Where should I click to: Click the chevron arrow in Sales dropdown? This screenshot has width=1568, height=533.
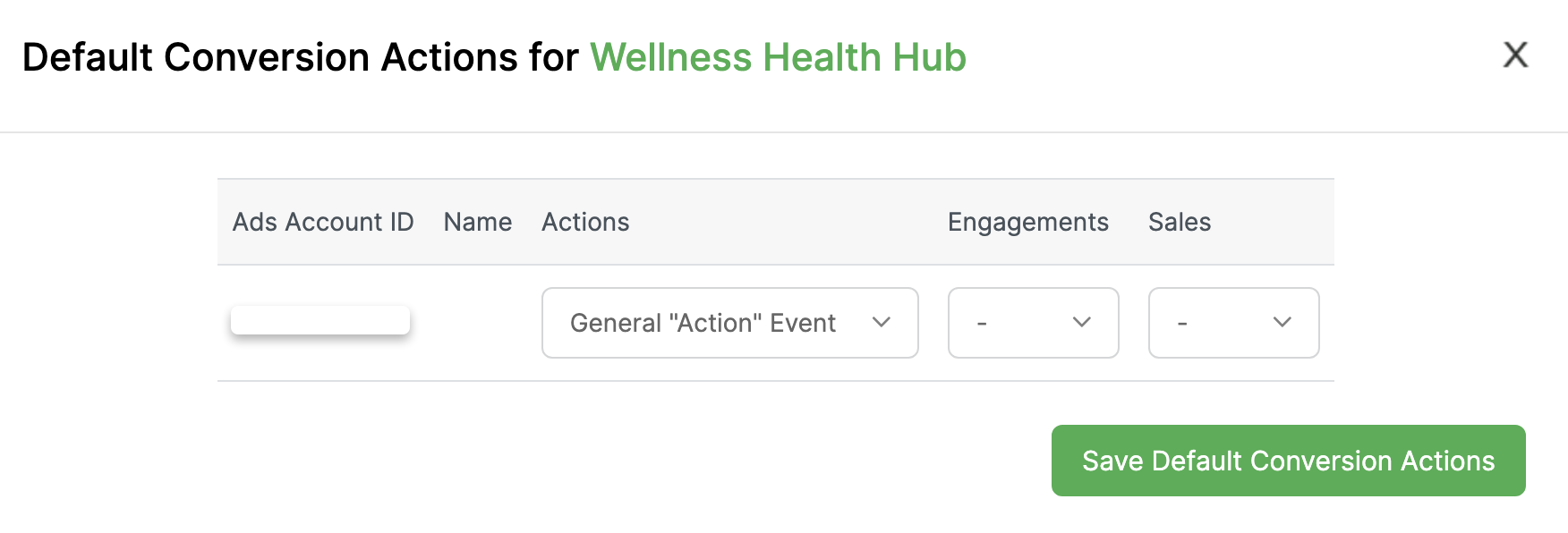(x=1283, y=323)
